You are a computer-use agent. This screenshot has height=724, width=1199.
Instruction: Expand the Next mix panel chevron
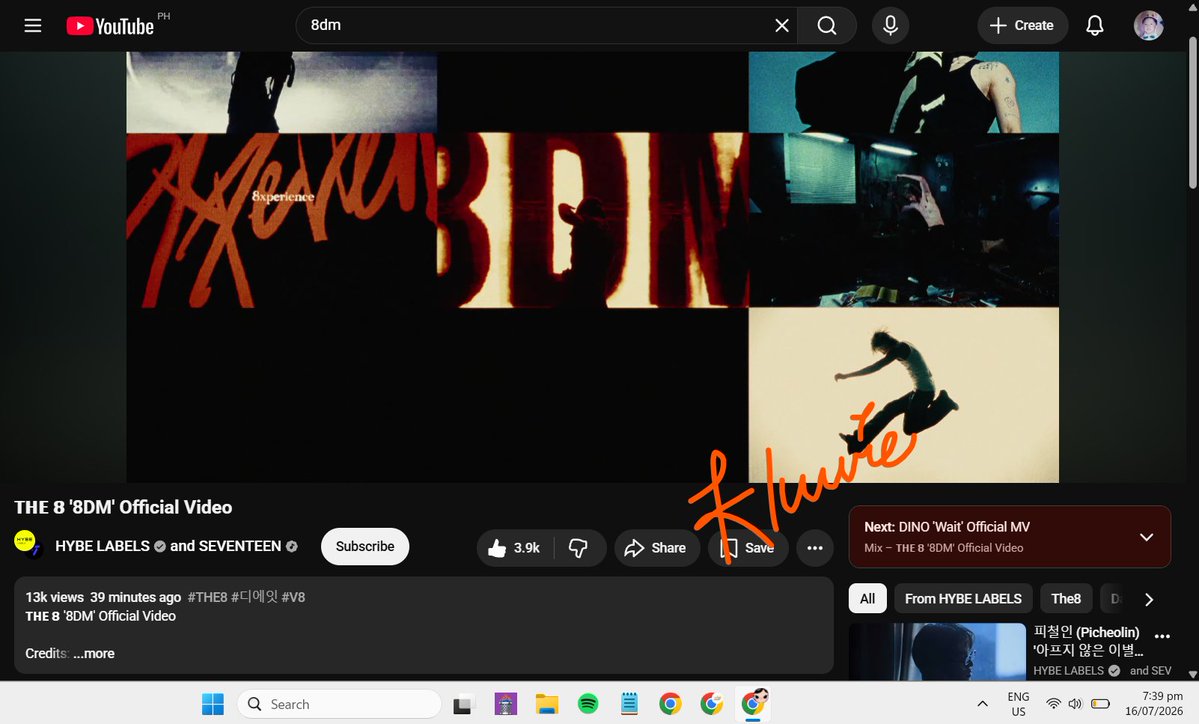pyautogui.click(x=1146, y=537)
